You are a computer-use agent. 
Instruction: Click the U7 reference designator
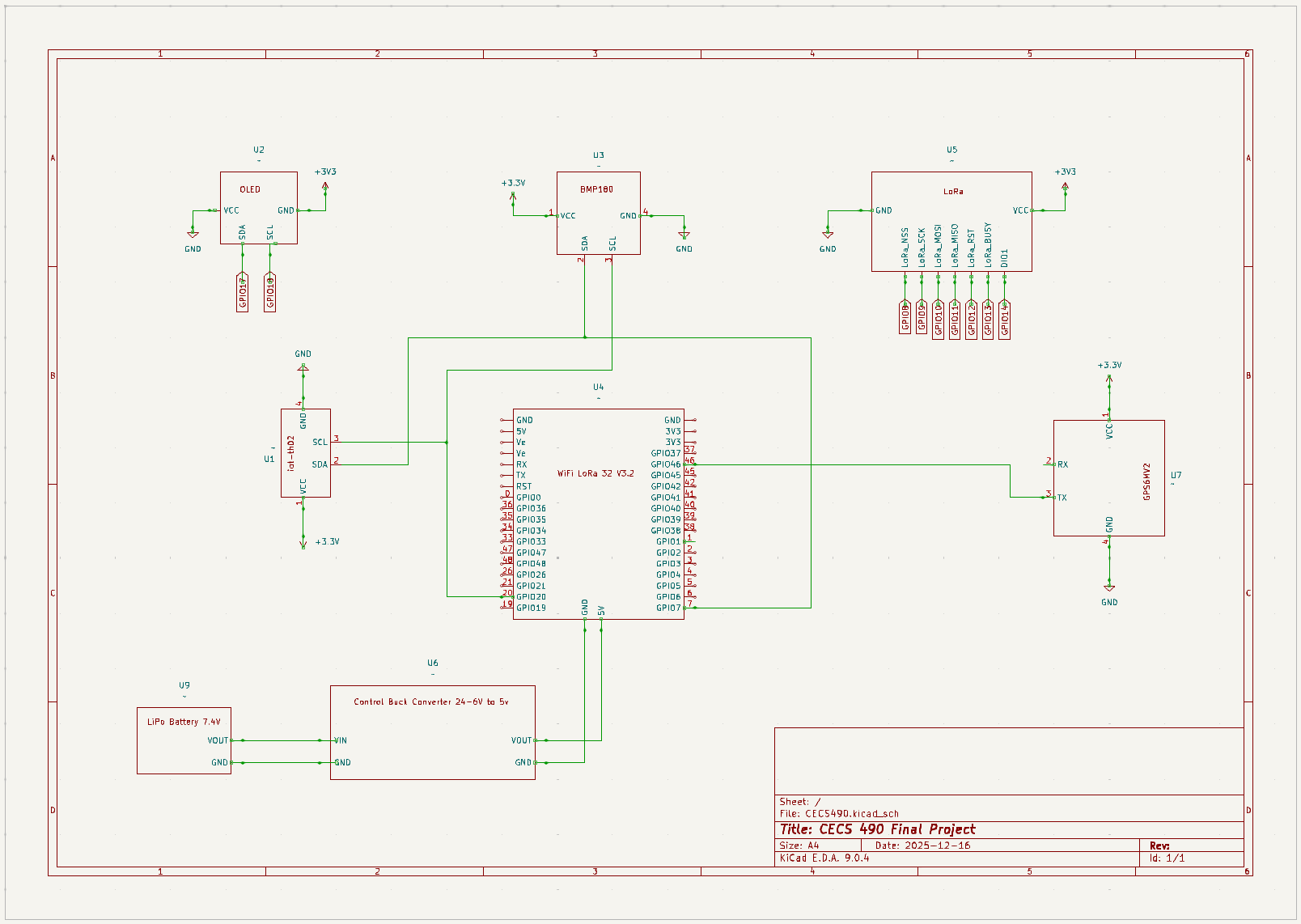1176,475
